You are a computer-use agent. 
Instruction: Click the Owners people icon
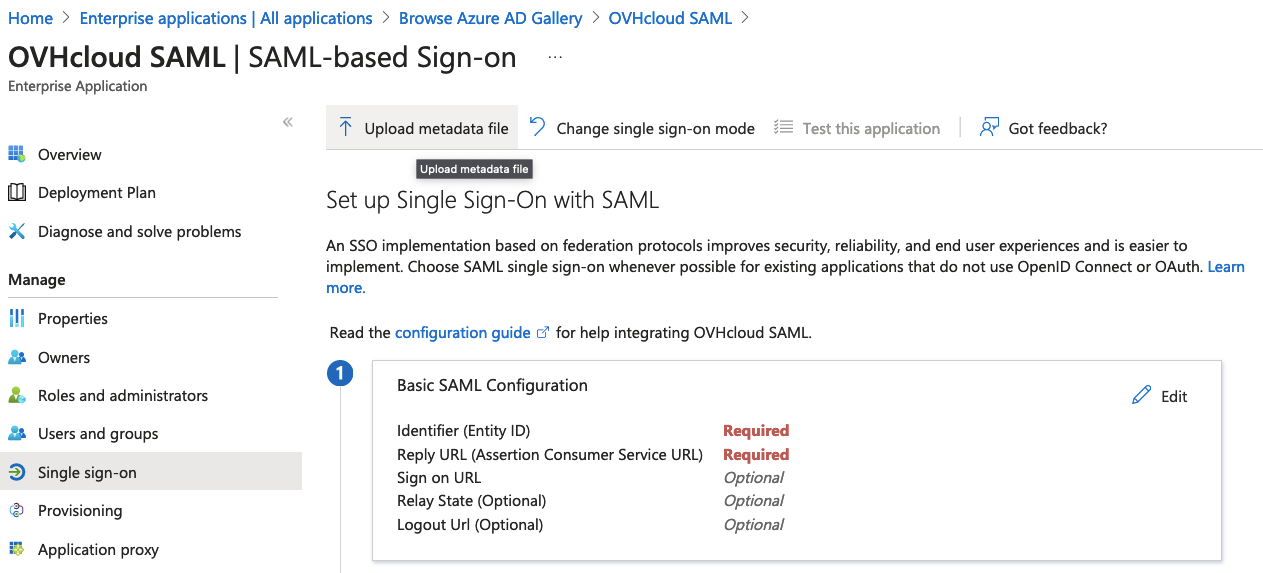click(16, 357)
